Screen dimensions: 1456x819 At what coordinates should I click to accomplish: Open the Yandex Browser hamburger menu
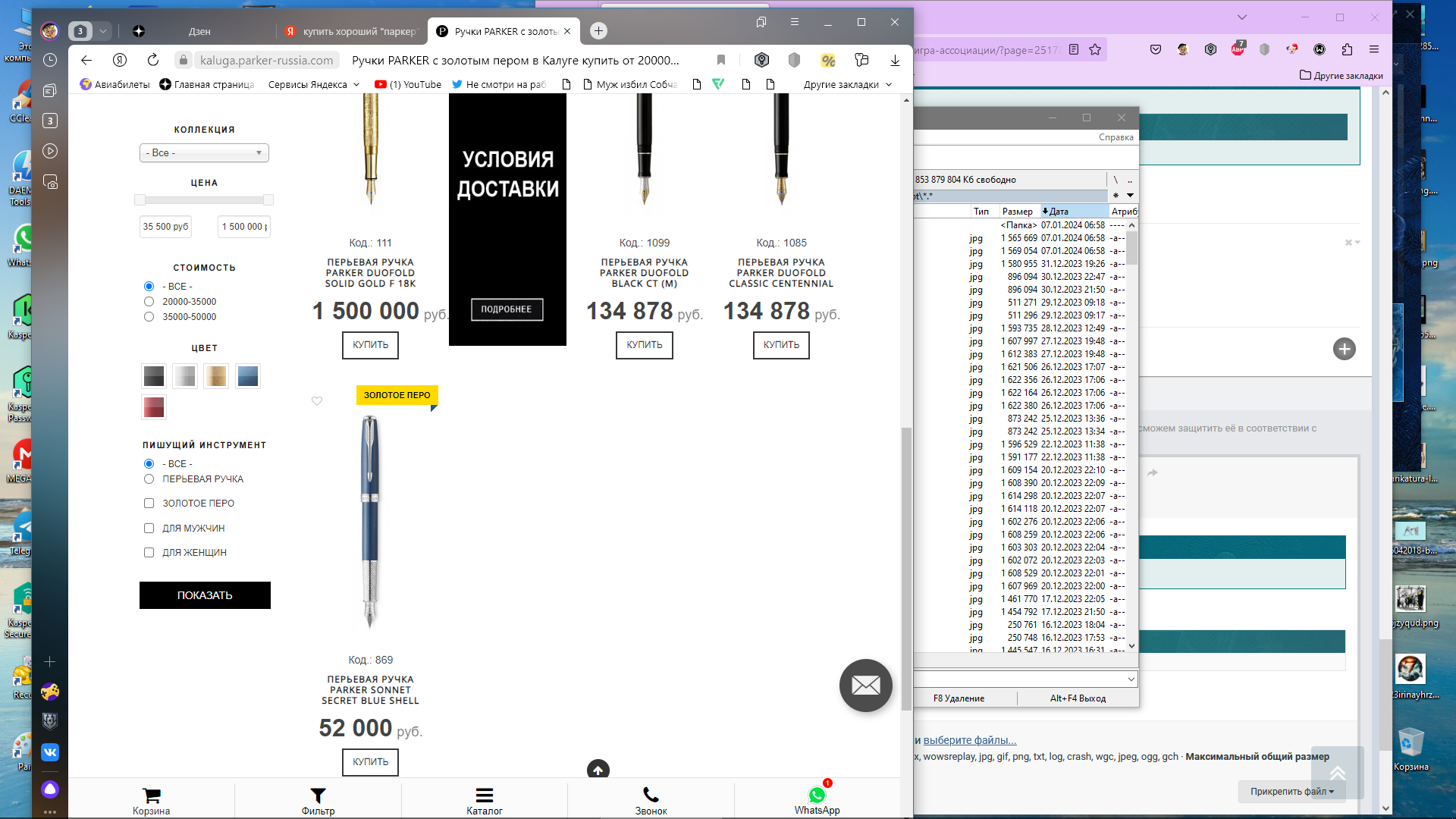coord(795,22)
